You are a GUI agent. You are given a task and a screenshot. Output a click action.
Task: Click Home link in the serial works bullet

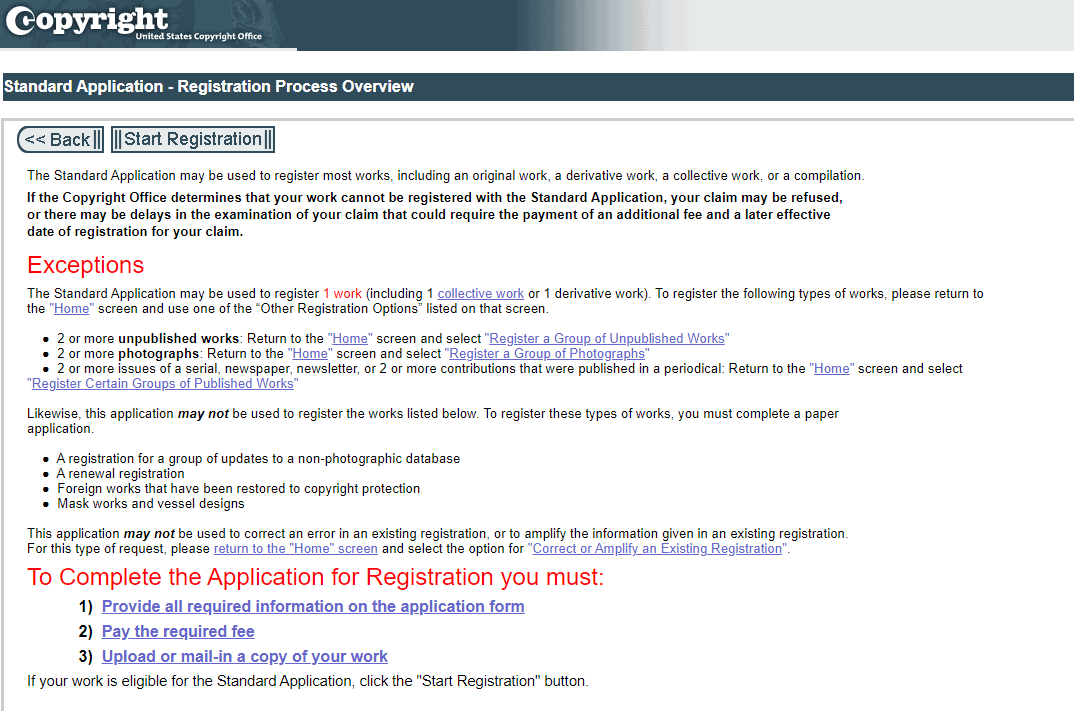[x=831, y=368]
